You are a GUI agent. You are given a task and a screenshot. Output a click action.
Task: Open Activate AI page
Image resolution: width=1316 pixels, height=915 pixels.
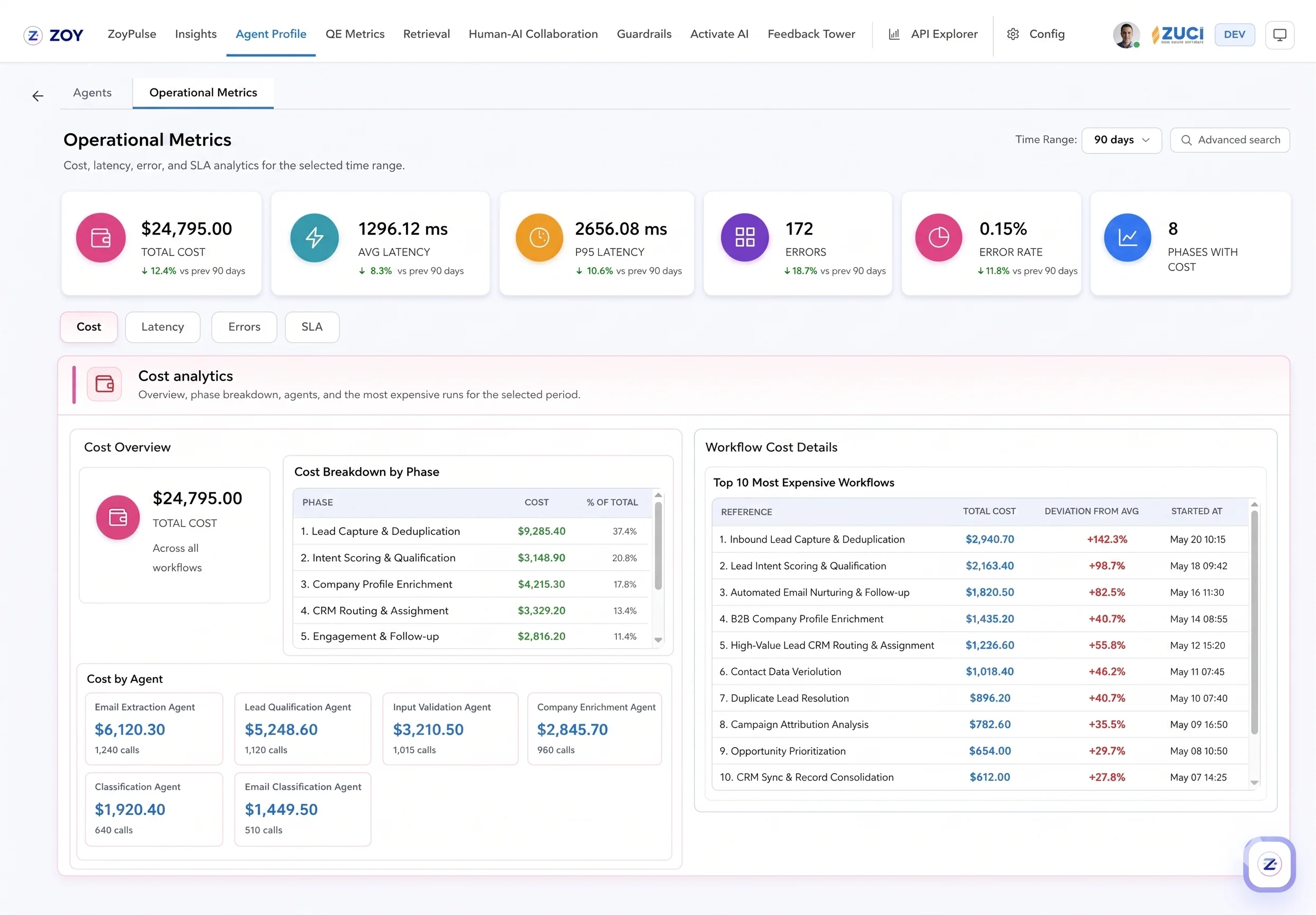point(719,34)
